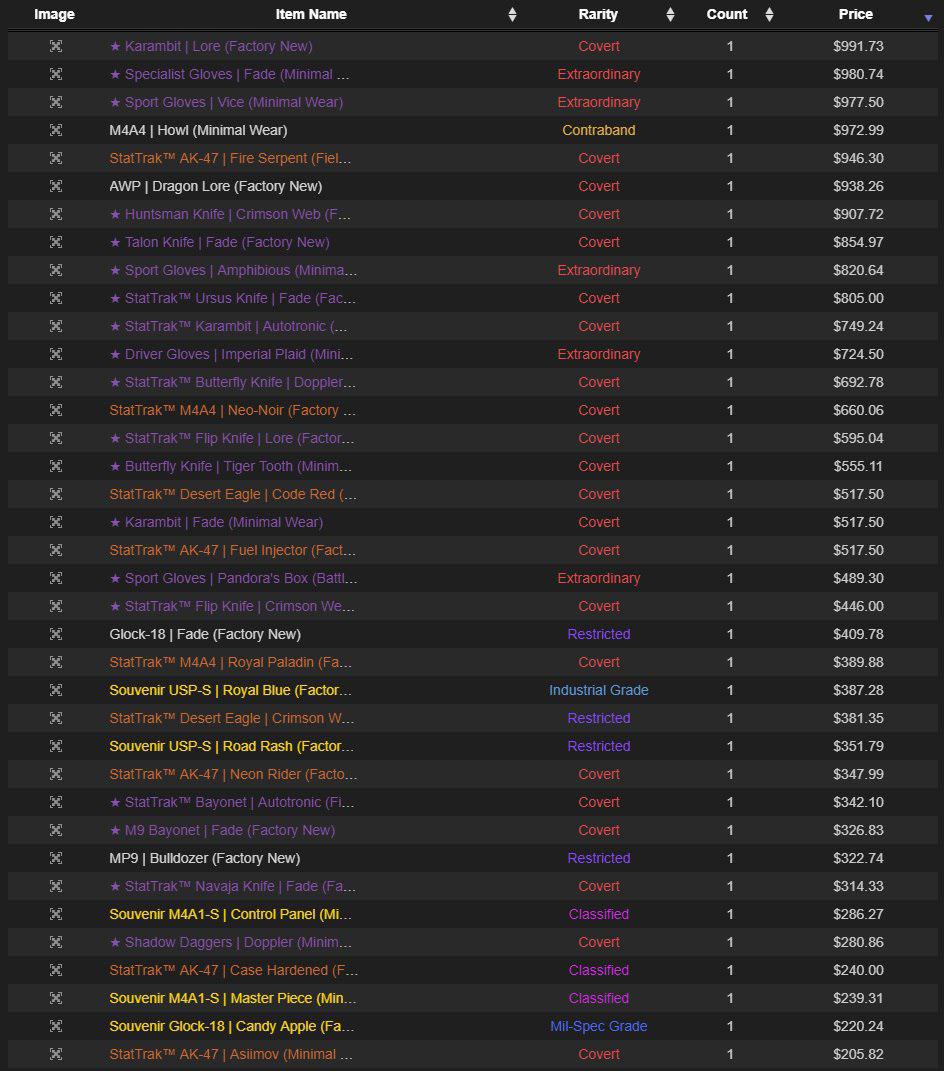
Task: Toggle the Rarity column sort arrows
Action: (x=670, y=14)
